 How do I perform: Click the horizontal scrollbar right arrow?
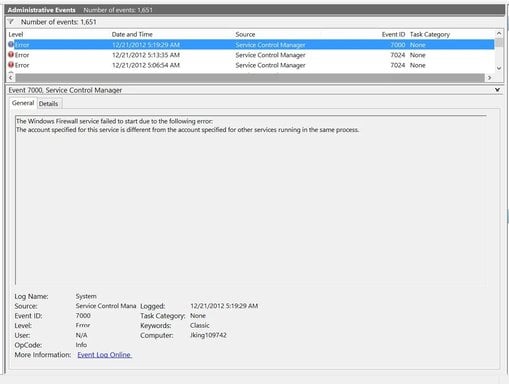pyautogui.click(x=489, y=78)
